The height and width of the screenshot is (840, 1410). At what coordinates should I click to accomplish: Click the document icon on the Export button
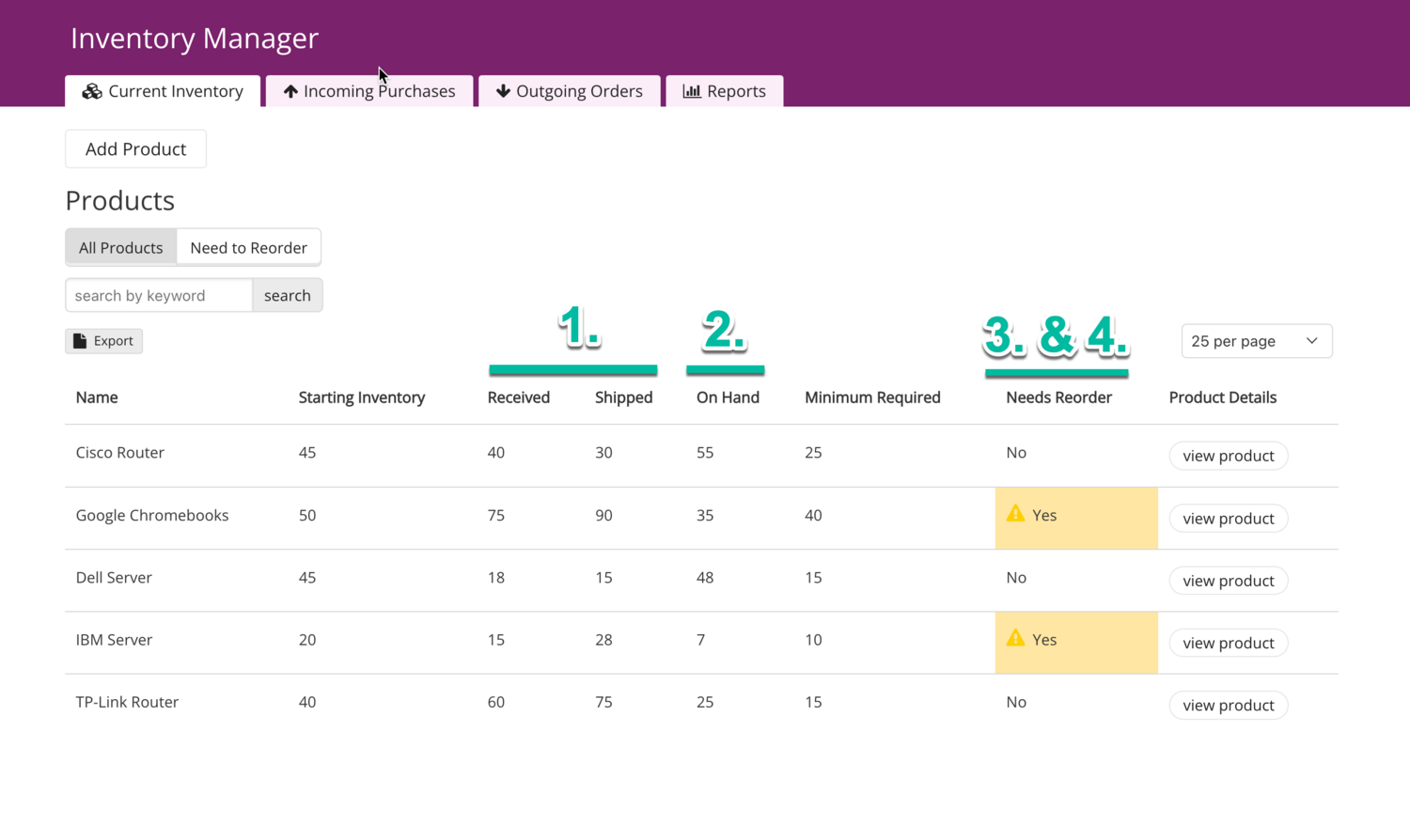click(81, 340)
